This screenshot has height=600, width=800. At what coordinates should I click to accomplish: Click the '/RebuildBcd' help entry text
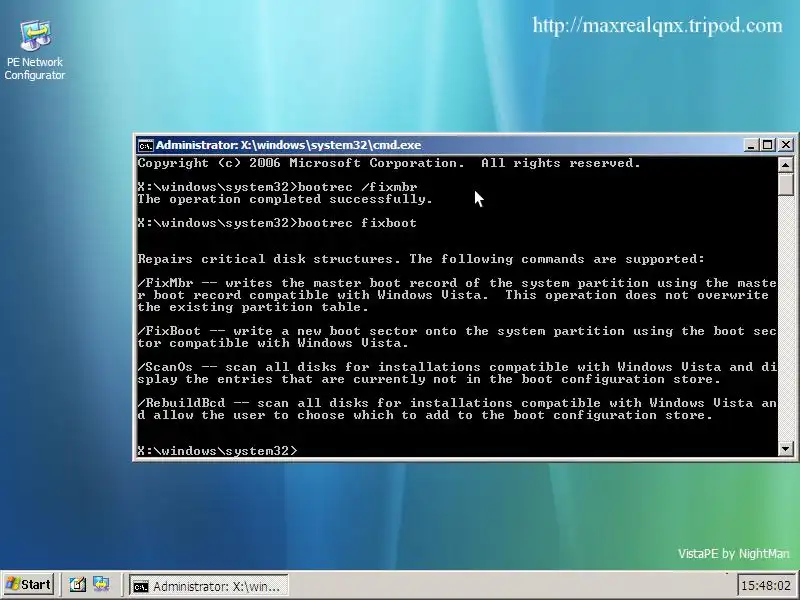(x=457, y=409)
